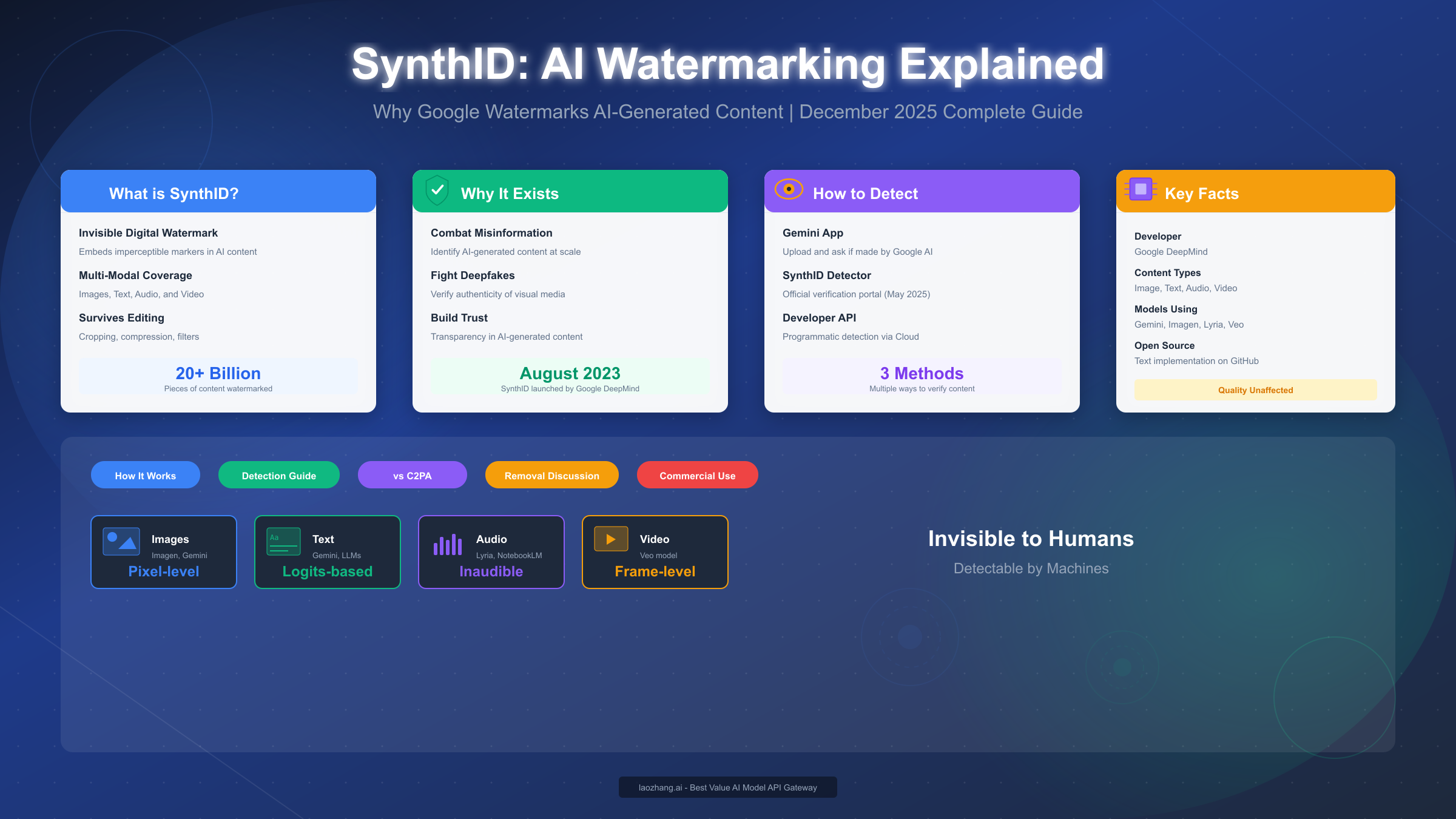
Task: Click the chip icon on Key Facts header
Action: (1141, 189)
